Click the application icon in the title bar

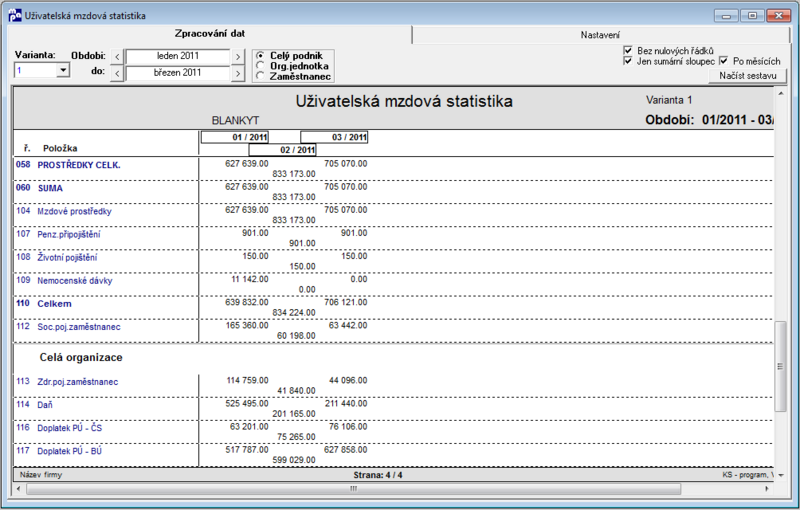(15, 15)
